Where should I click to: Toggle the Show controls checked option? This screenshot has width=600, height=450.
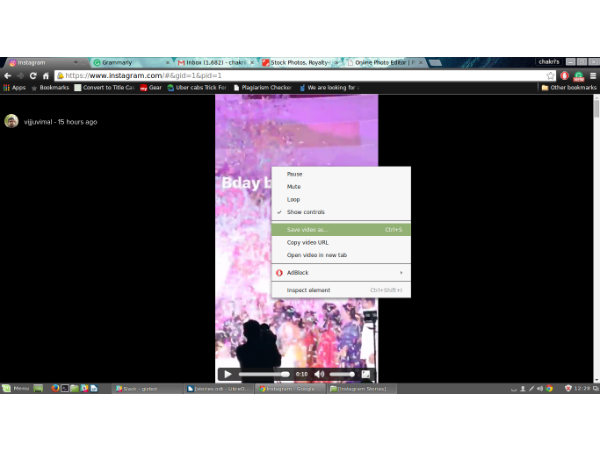pyautogui.click(x=306, y=212)
